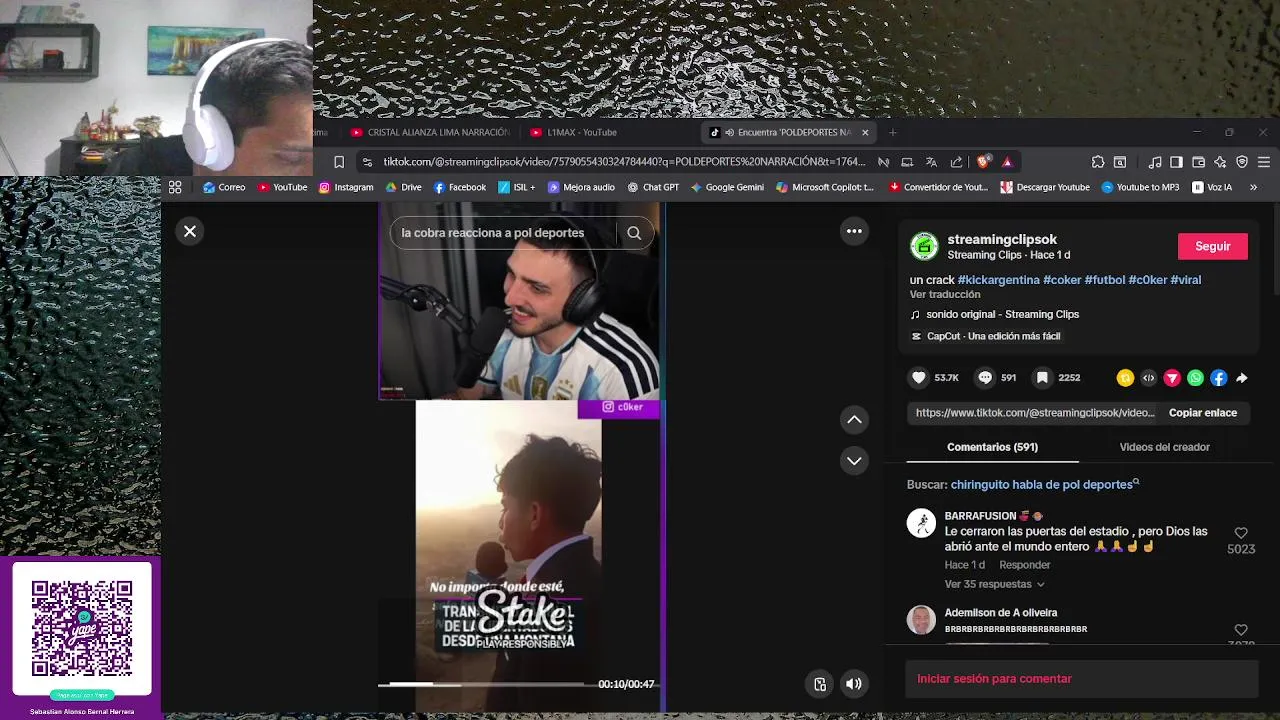Click the bookmark page icon left of URL
This screenshot has height=720, width=1280.
point(339,162)
